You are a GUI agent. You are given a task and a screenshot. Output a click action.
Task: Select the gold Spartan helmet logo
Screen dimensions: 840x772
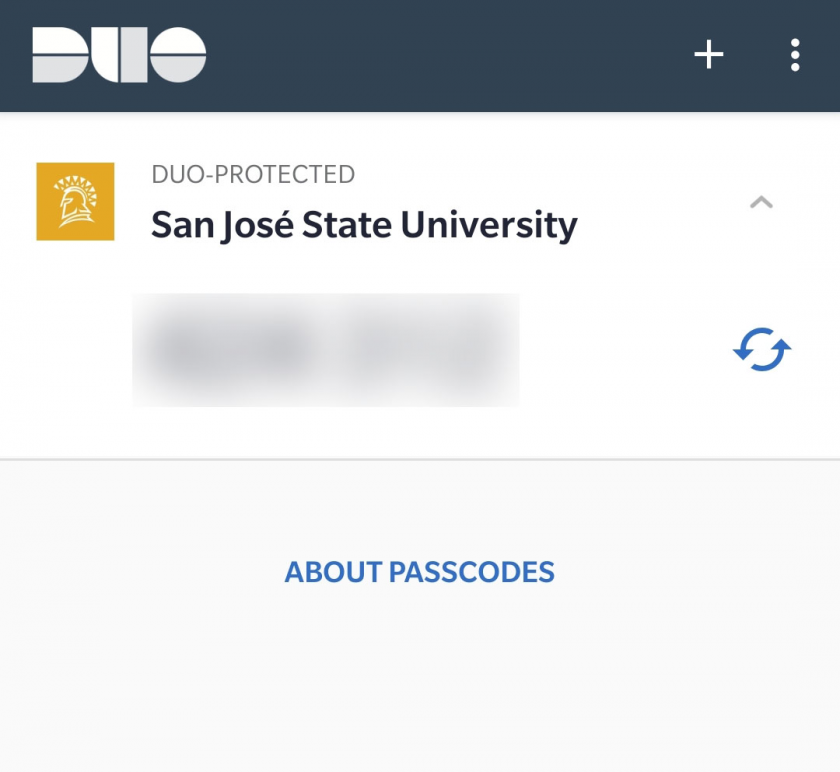76,201
